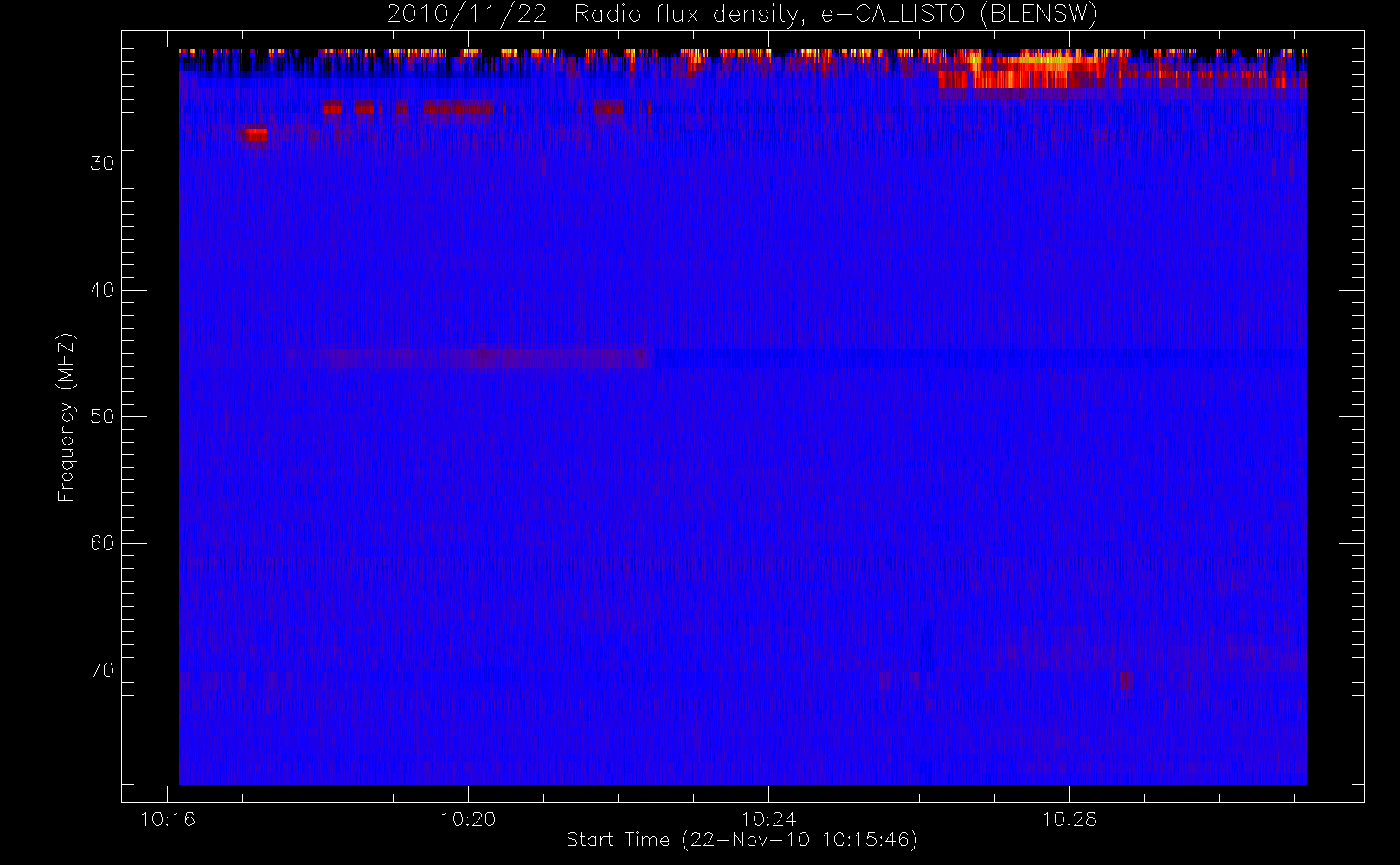Click the '70' frequency tick label

(102, 670)
